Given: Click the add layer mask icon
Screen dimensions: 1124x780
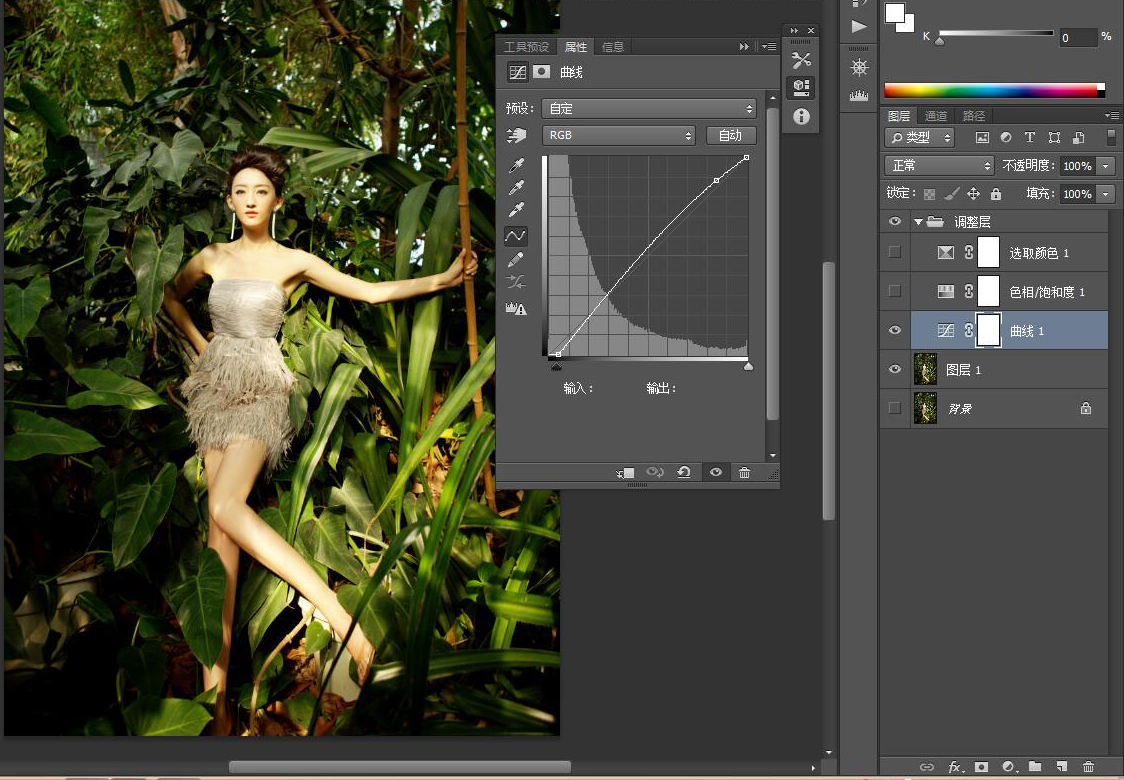Looking at the screenshot, I should click(x=981, y=767).
